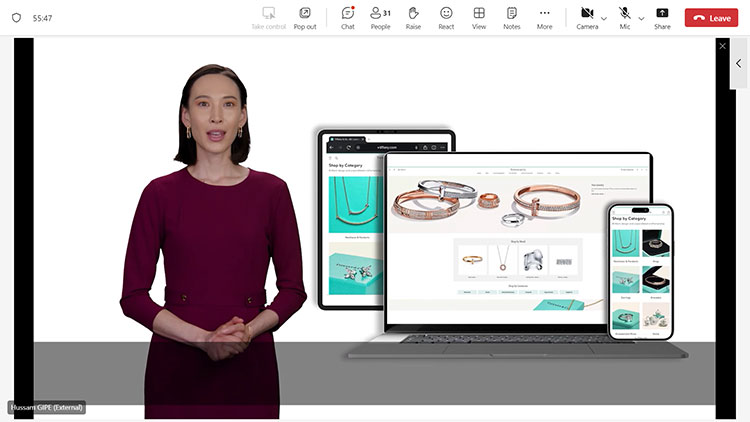Viewport: 750px width, 422px height.
Task: Open the React emoji picker
Action: [446, 17]
